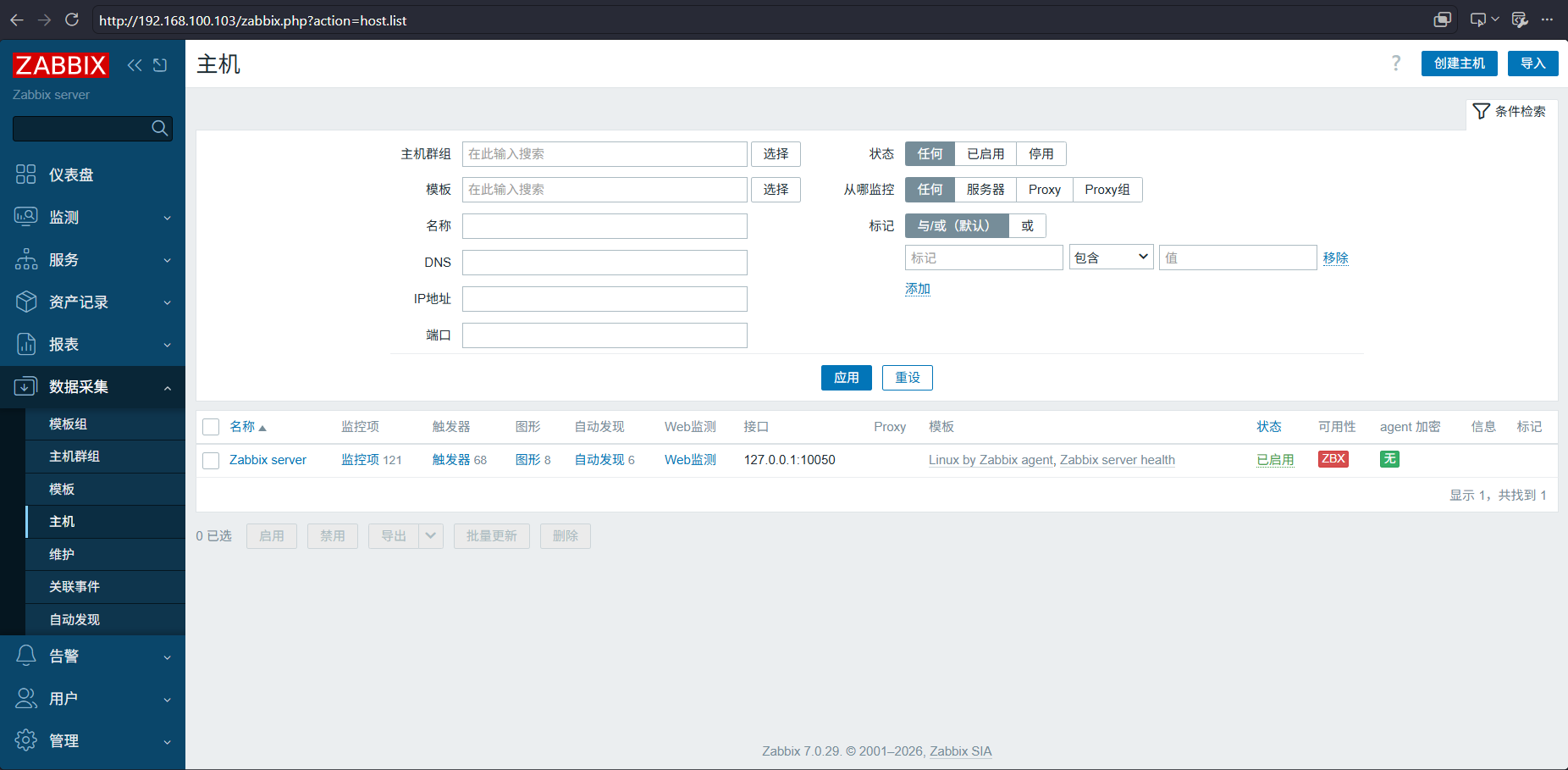The height and width of the screenshot is (770, 1568).
Task: Open the Zabbix server host link
Action: point(268,460)
